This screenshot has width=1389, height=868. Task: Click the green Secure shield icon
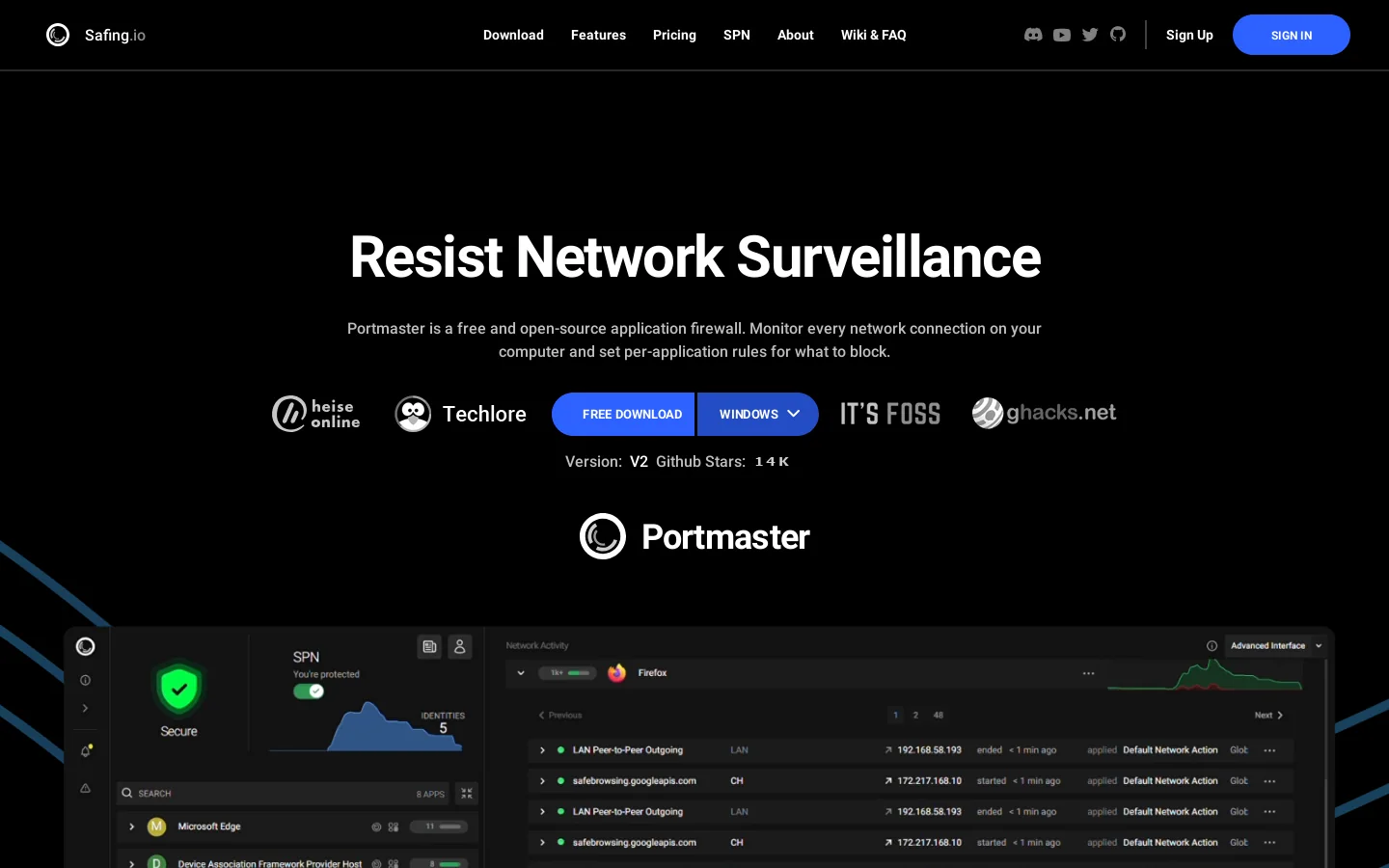pos(178,689)
